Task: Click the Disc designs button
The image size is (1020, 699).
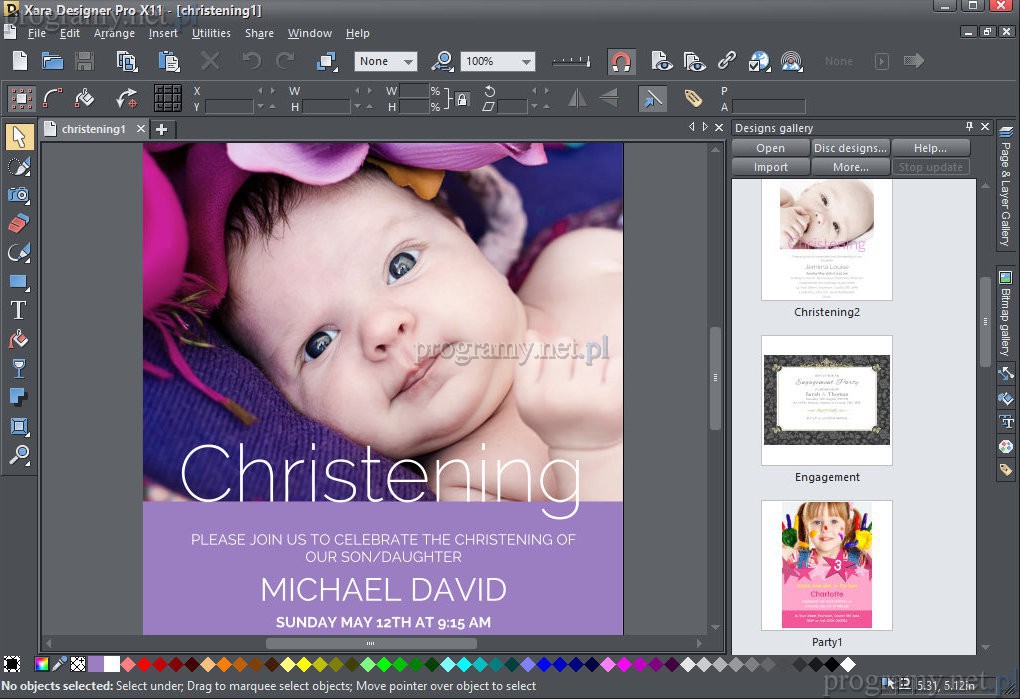Action: click(x=850, y=148)
